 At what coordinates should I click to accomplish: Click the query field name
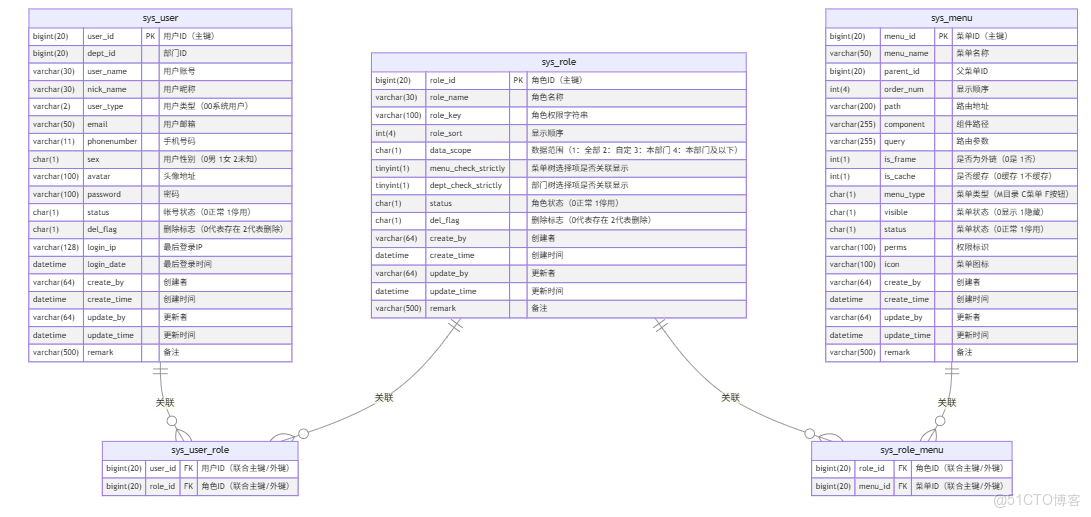click(x=895, y=141)
